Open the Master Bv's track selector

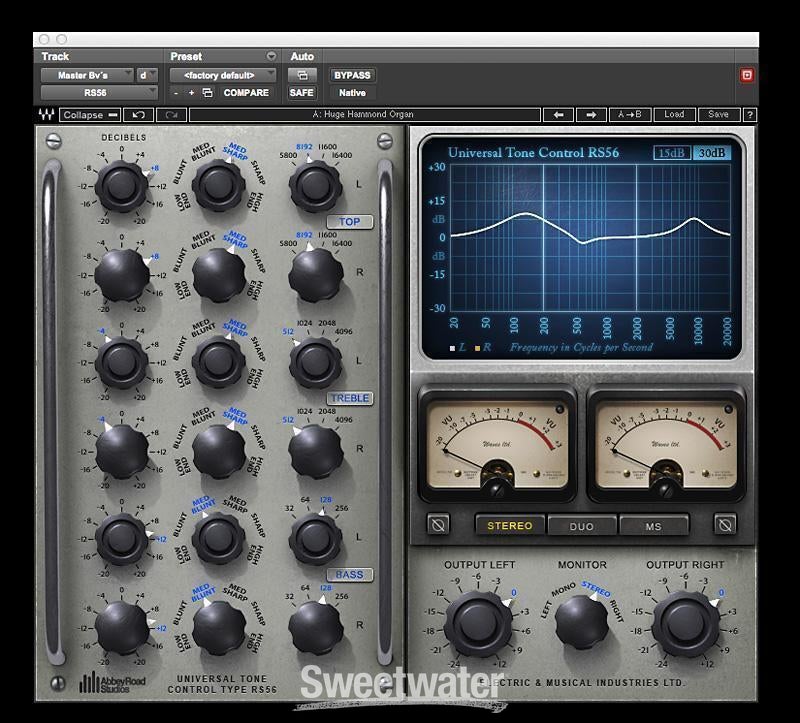87,75
